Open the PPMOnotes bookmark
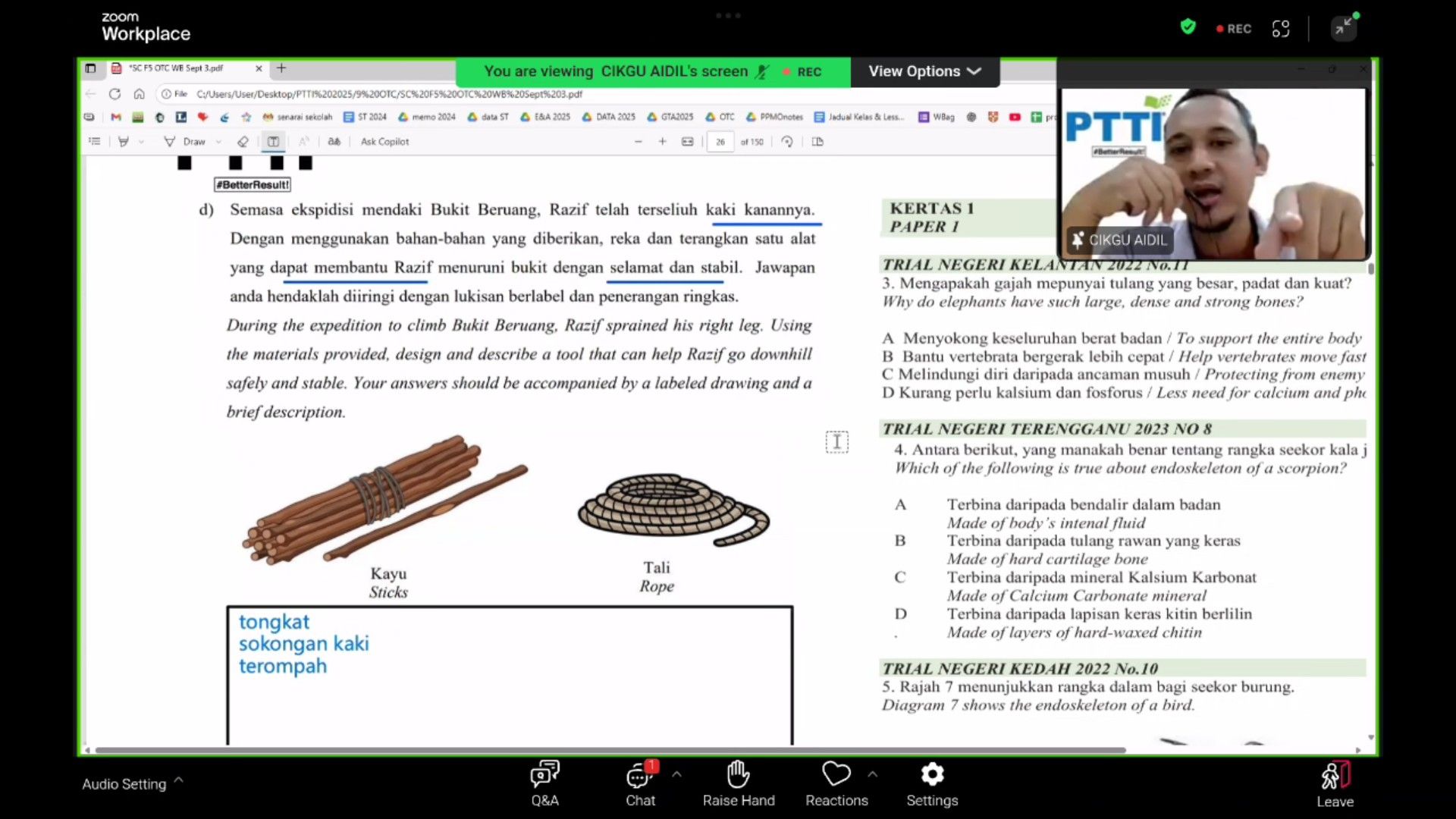 [x=774, y=117]
